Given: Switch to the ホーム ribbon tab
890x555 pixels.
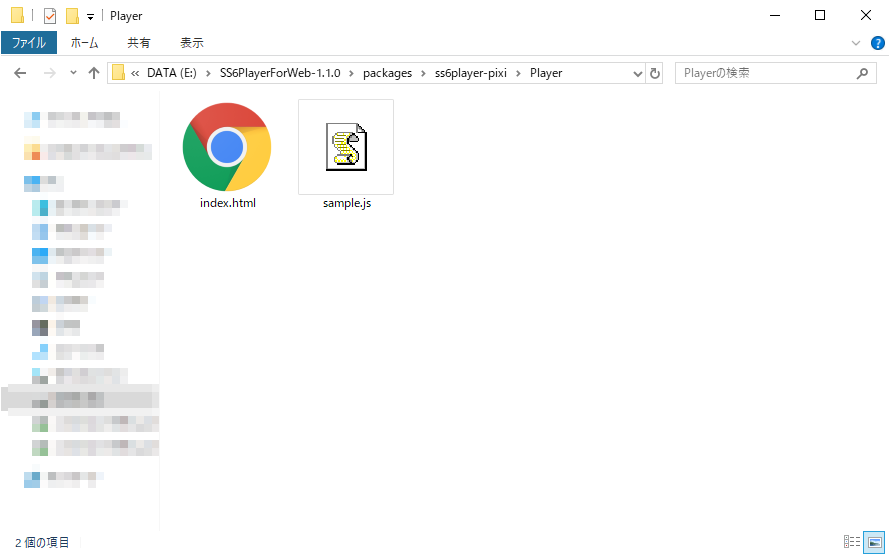Looking at the screenshot, I should (85, 43).
